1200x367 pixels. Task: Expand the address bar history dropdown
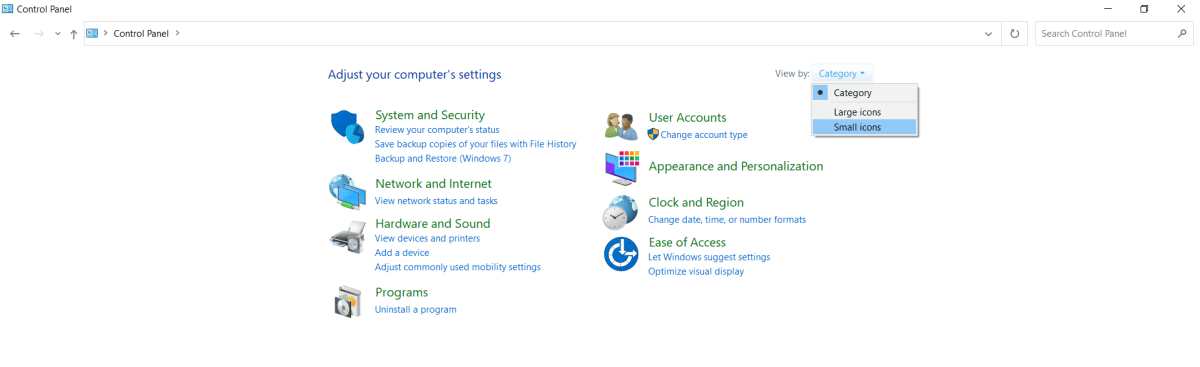989,33
